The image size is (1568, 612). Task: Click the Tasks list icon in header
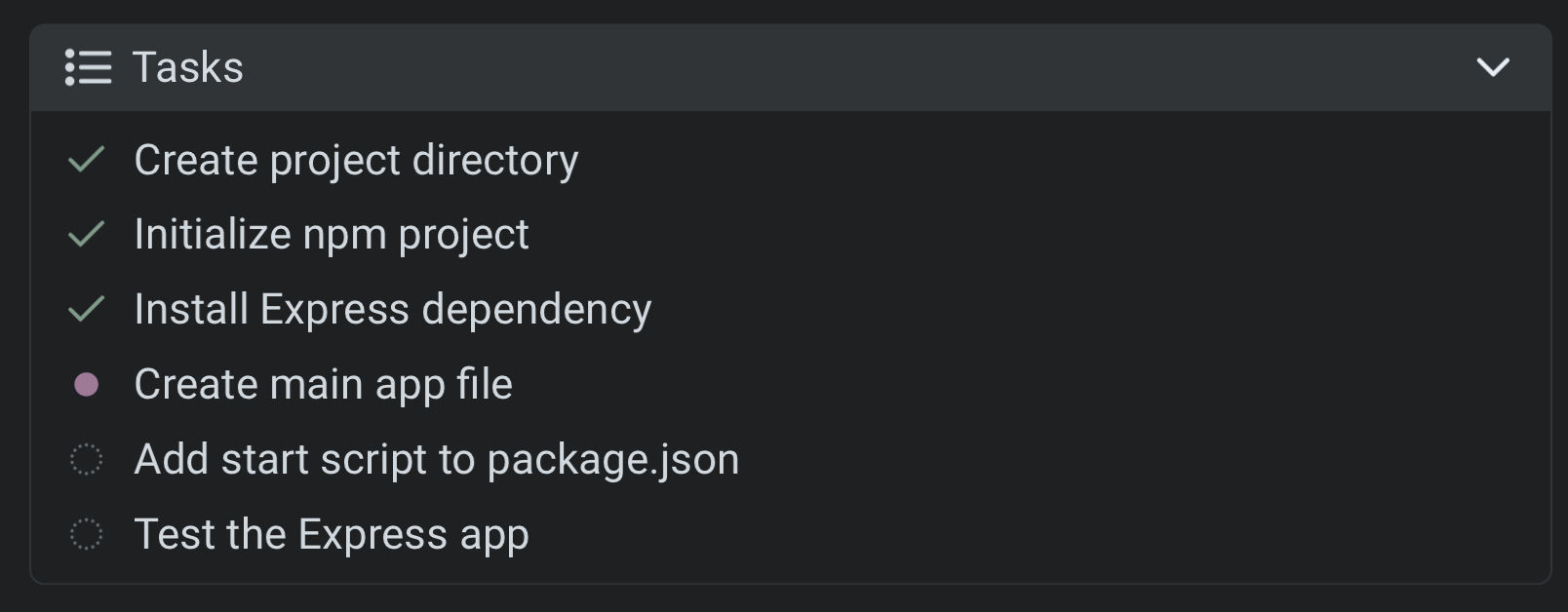(88, 68)
